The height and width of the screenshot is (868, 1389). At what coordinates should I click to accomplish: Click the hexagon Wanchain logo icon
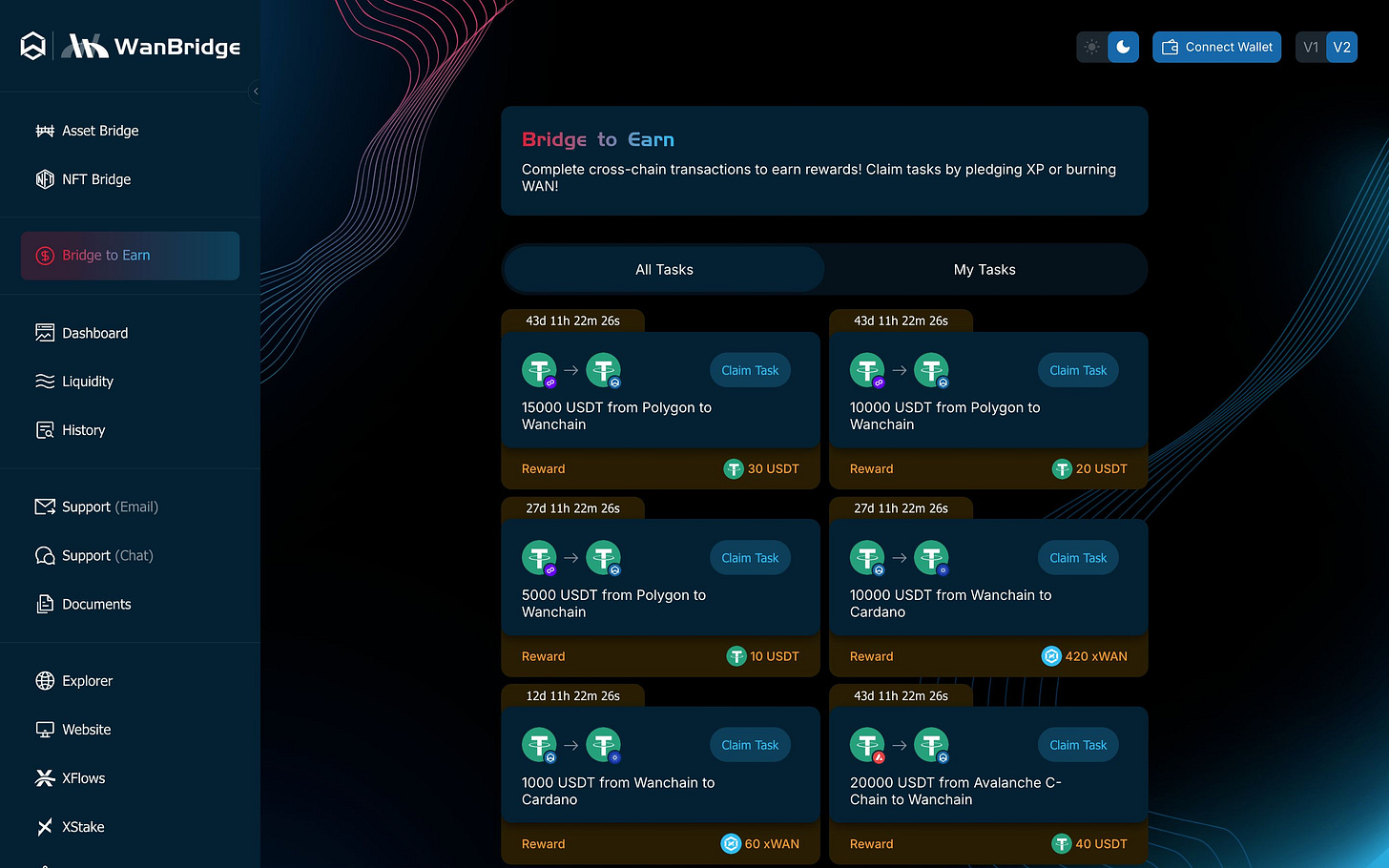tap(33, 46)
